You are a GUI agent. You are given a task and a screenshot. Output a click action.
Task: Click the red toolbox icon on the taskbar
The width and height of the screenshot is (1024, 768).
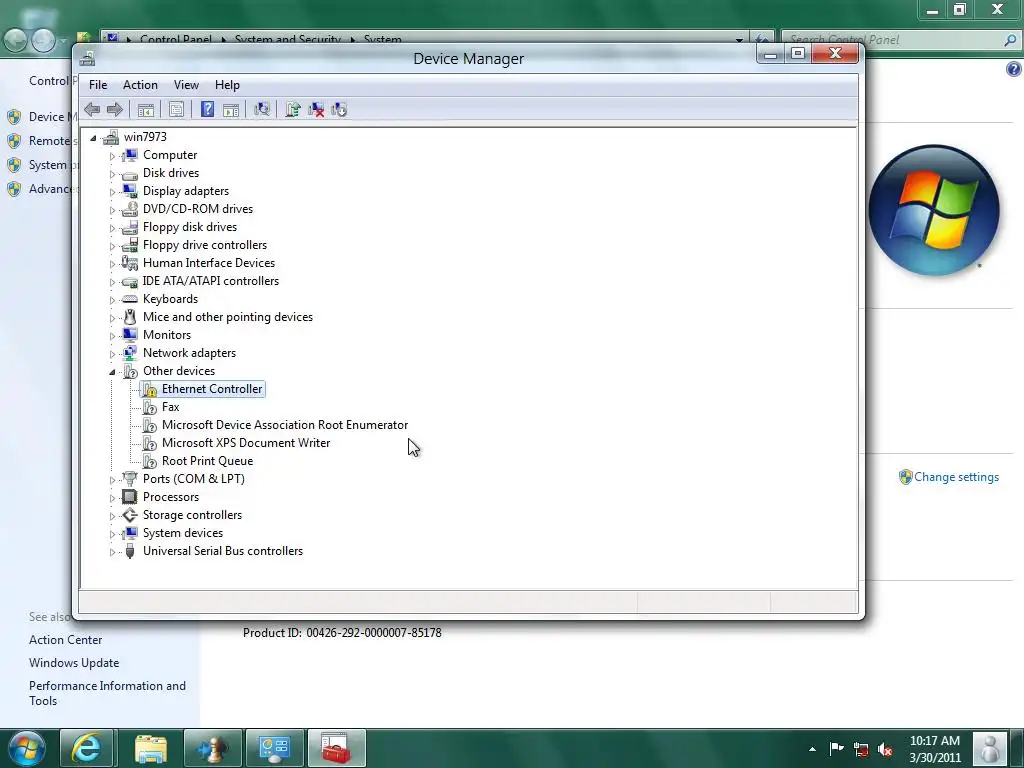(x=336, y=748)
